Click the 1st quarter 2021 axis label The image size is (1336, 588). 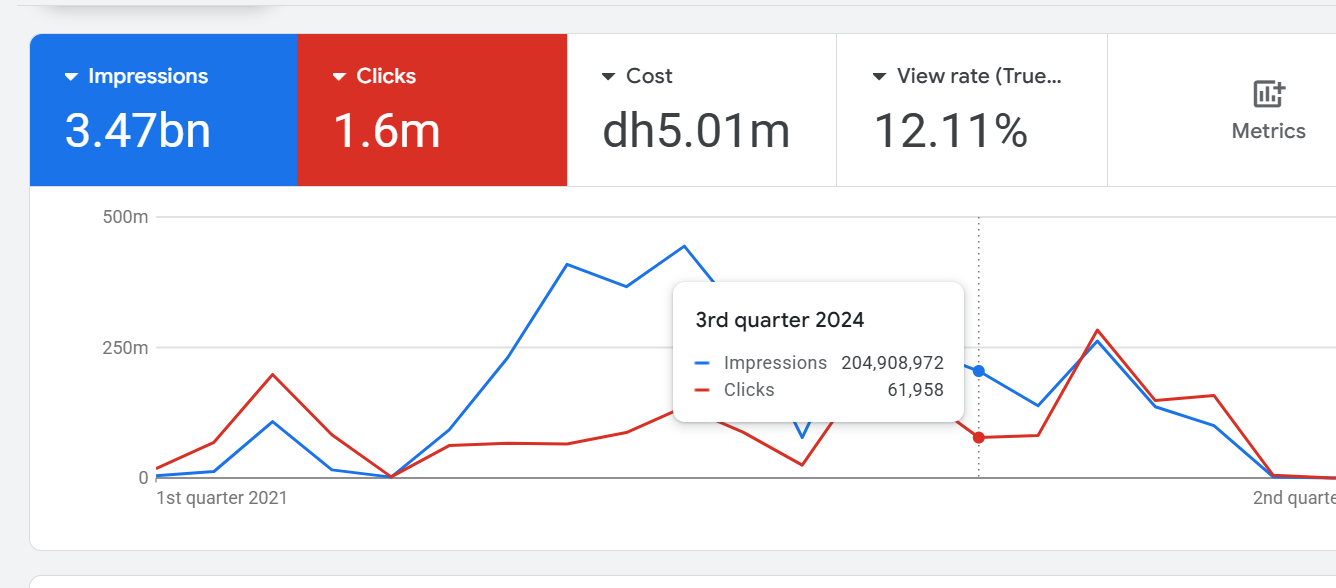220,497
